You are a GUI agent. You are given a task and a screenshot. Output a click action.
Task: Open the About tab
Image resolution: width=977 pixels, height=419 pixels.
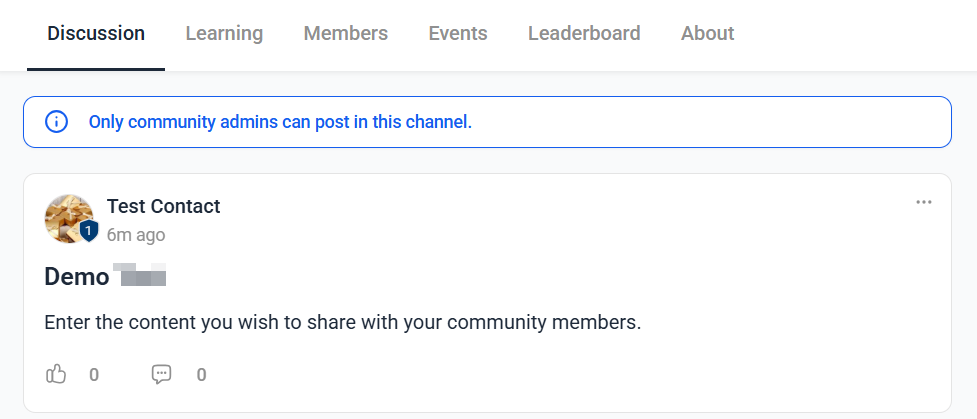coord(708,33)
